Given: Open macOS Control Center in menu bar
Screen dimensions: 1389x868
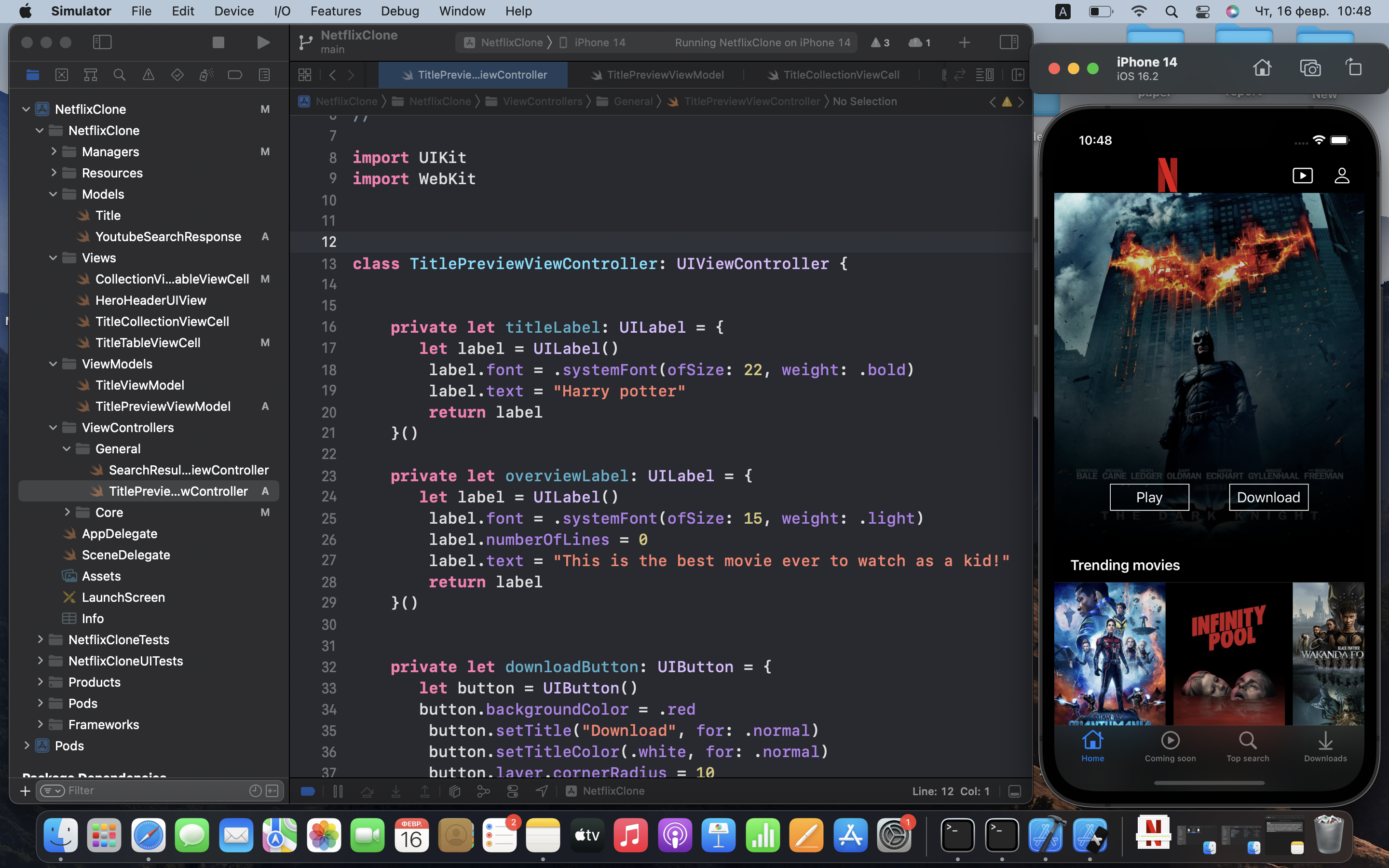Looking at the screenshot, I should pyautogui.click(x=1202, y=12).
